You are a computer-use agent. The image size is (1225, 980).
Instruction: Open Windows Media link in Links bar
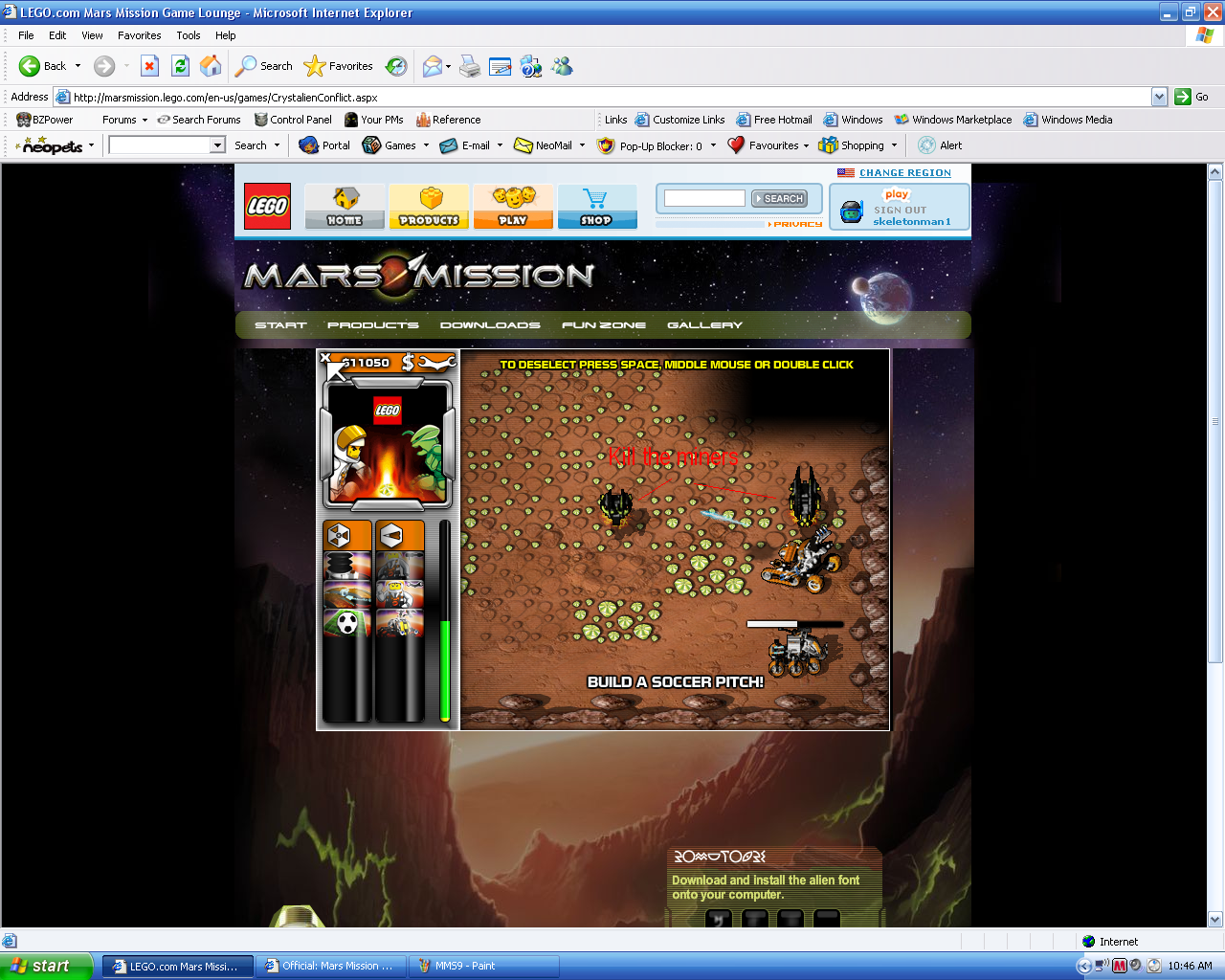pos(1068,120)
